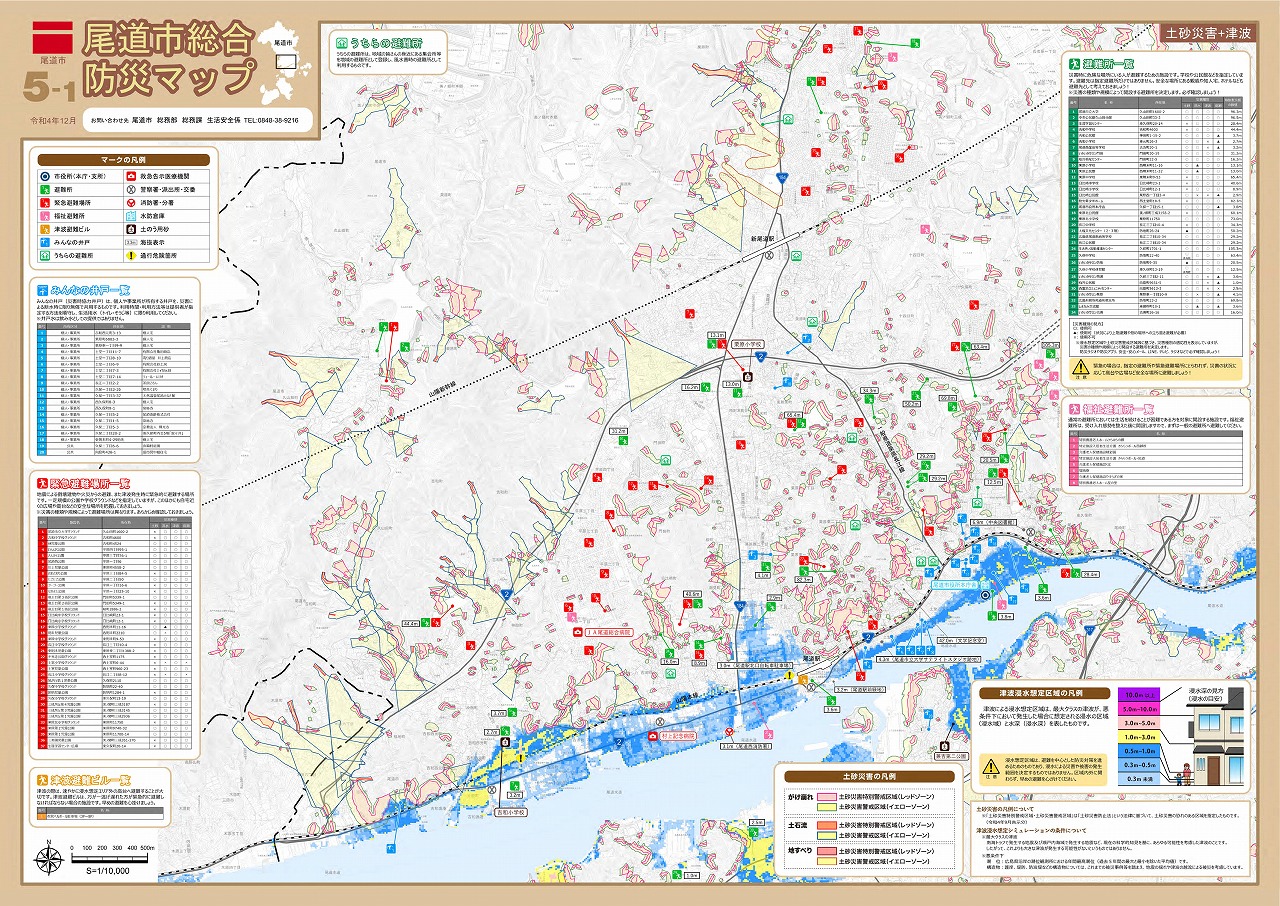Screen dimensions: 1280x906
Task: Click the pink 福祉避難所 icon in the legend
Action: point(45,216)
